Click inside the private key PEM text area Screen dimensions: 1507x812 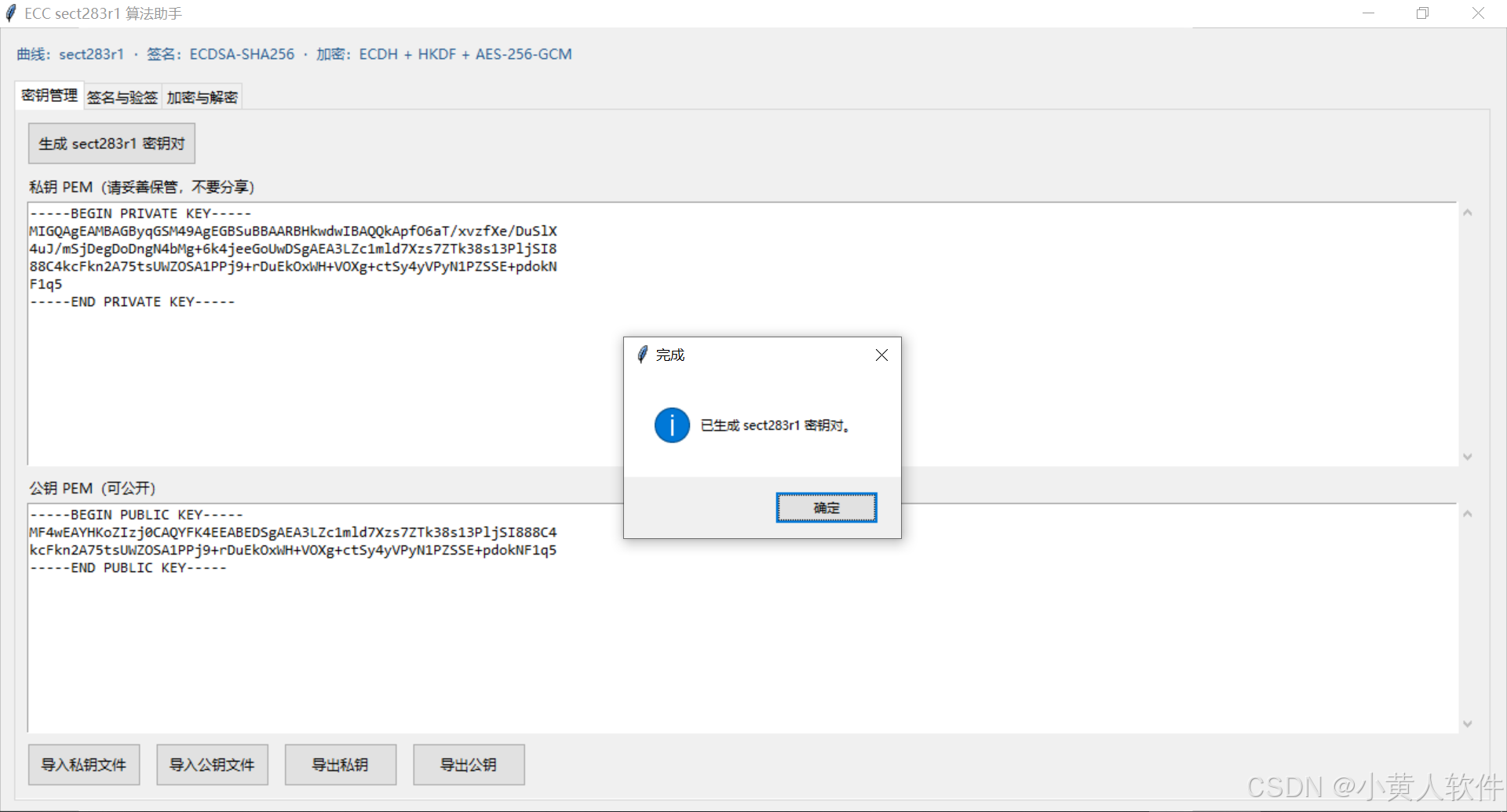click(x=742, y=334)
